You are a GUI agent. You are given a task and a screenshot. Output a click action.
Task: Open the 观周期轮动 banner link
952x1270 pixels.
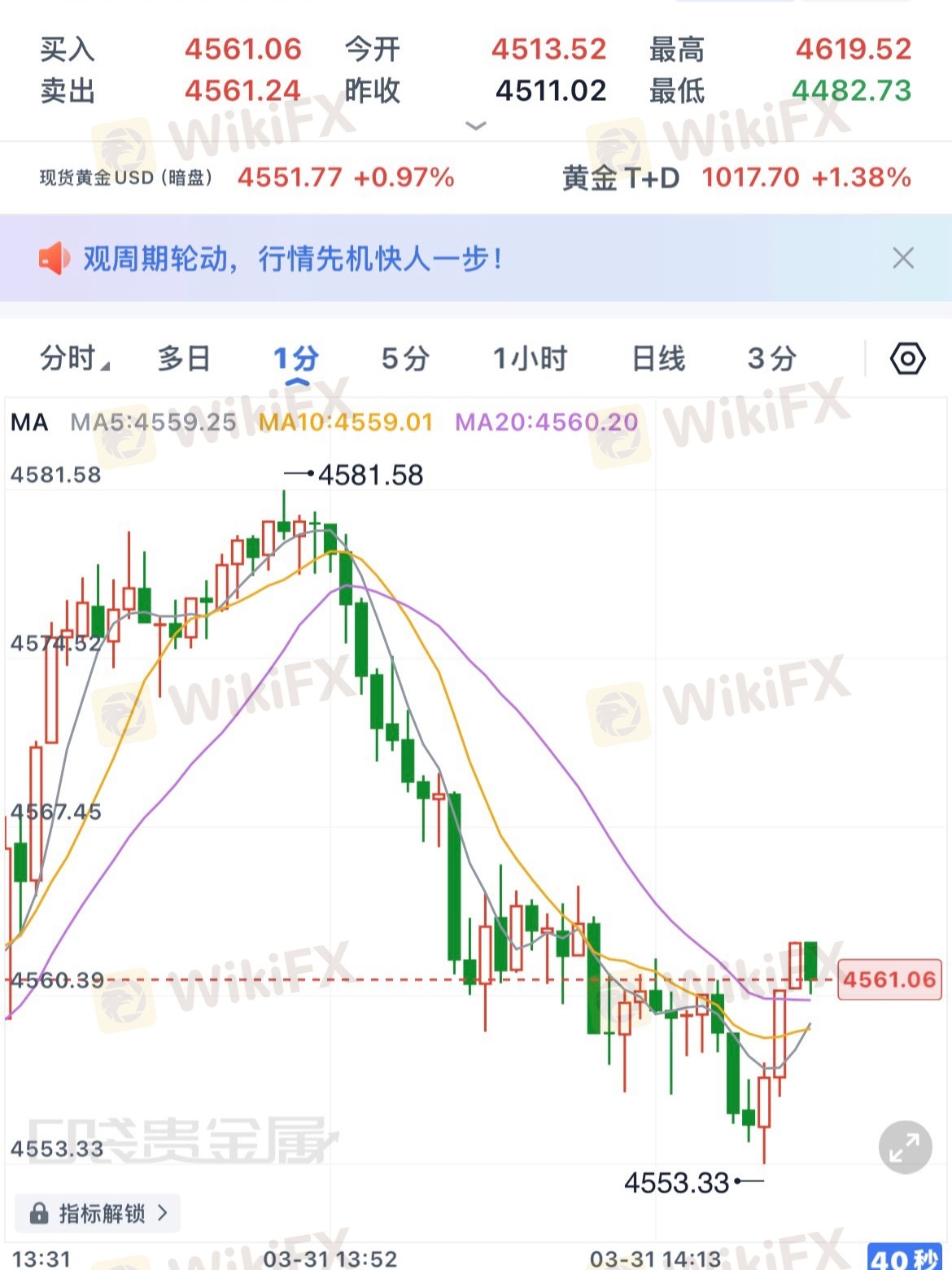[x=293, y=259]
